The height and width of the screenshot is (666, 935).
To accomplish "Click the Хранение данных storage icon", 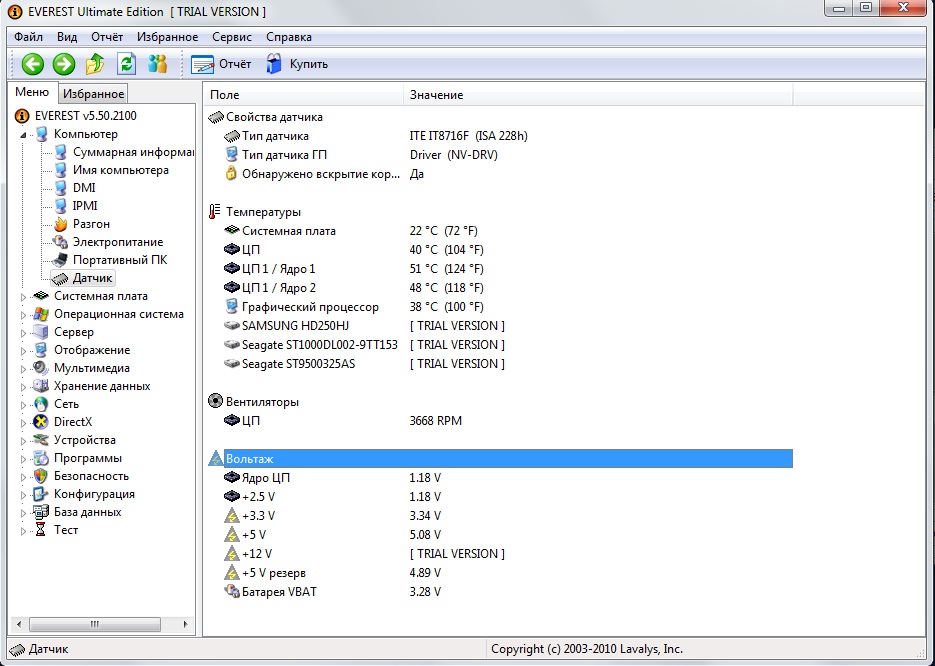I will (x=41, y=386).
